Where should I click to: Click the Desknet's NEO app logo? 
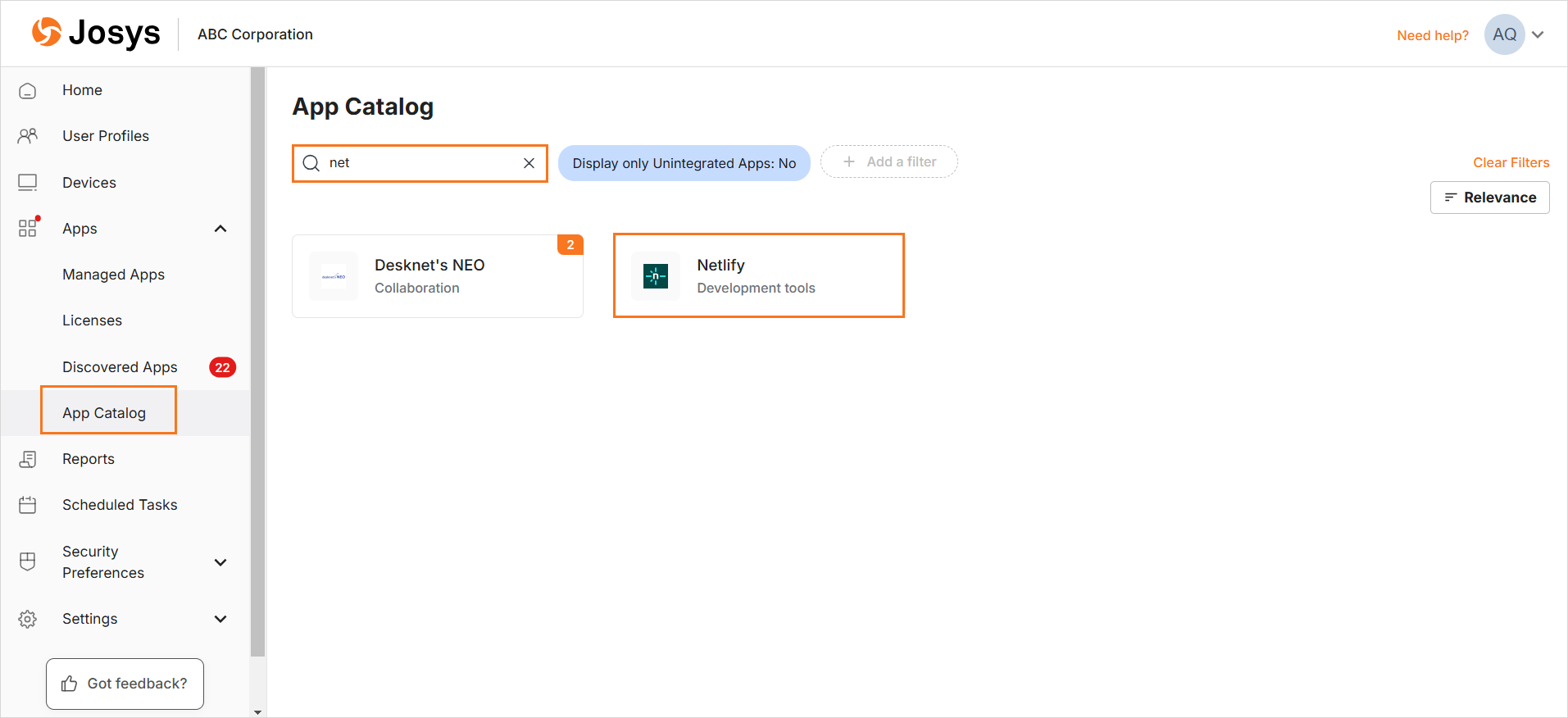[334, 276]
